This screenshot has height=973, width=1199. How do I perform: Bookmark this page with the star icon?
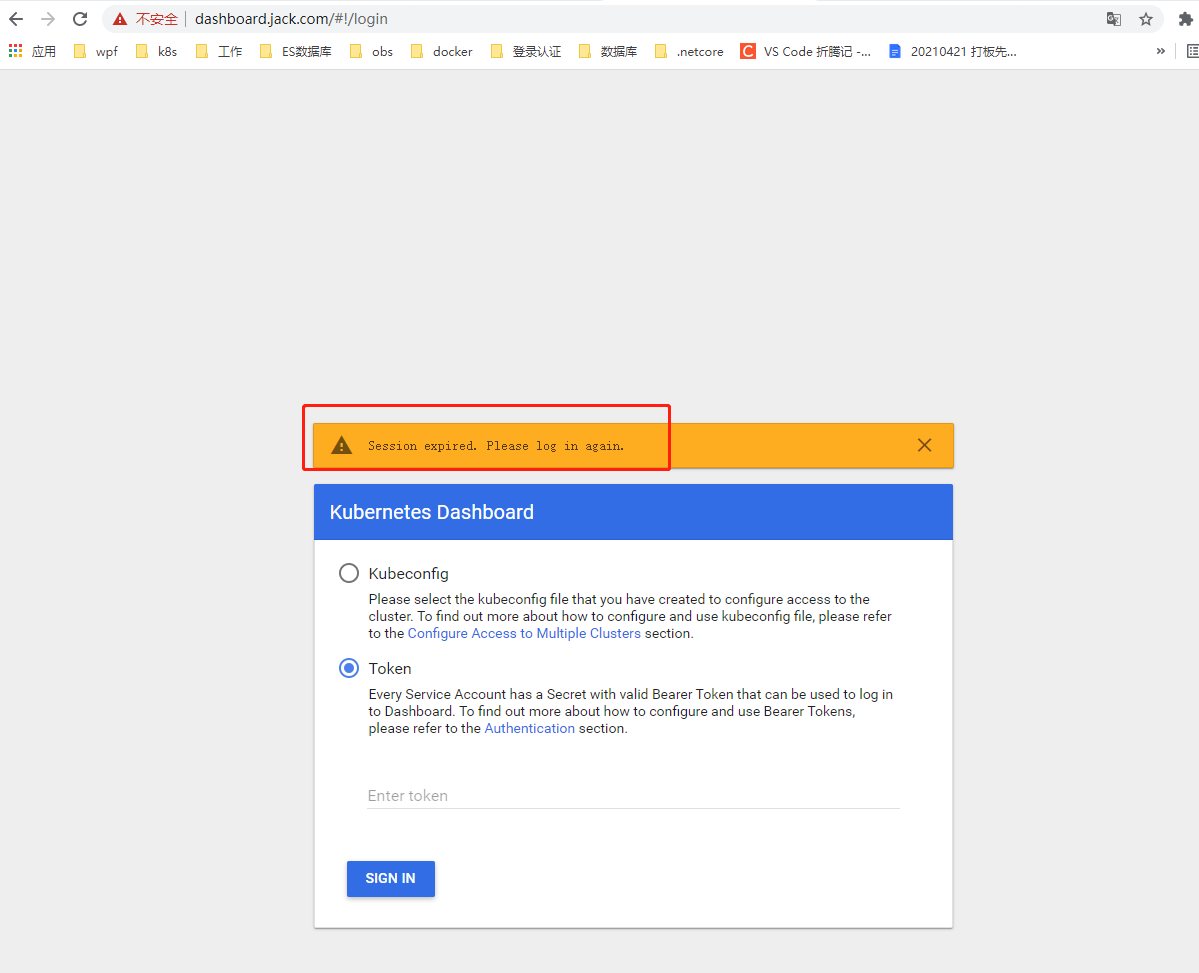(x=1145, y=19)
